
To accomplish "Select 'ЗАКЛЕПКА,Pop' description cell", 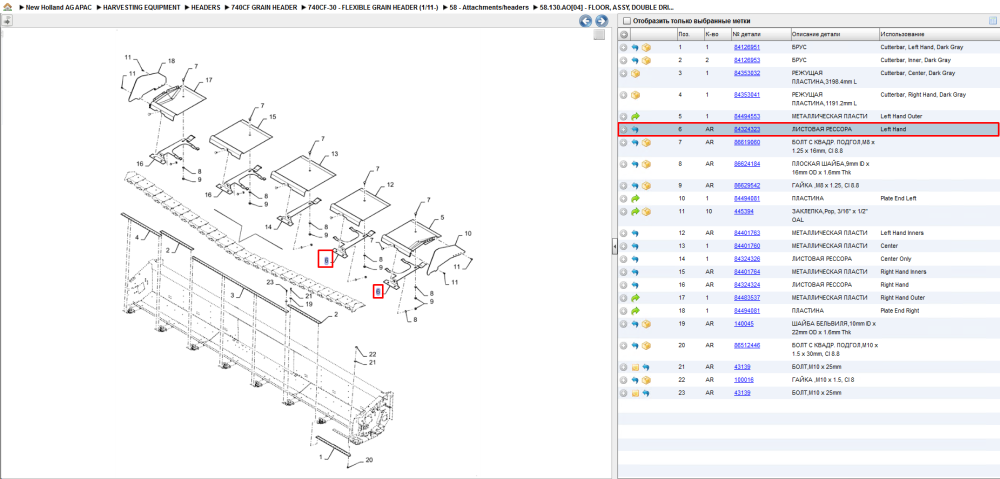I will (x=832, y=216).
